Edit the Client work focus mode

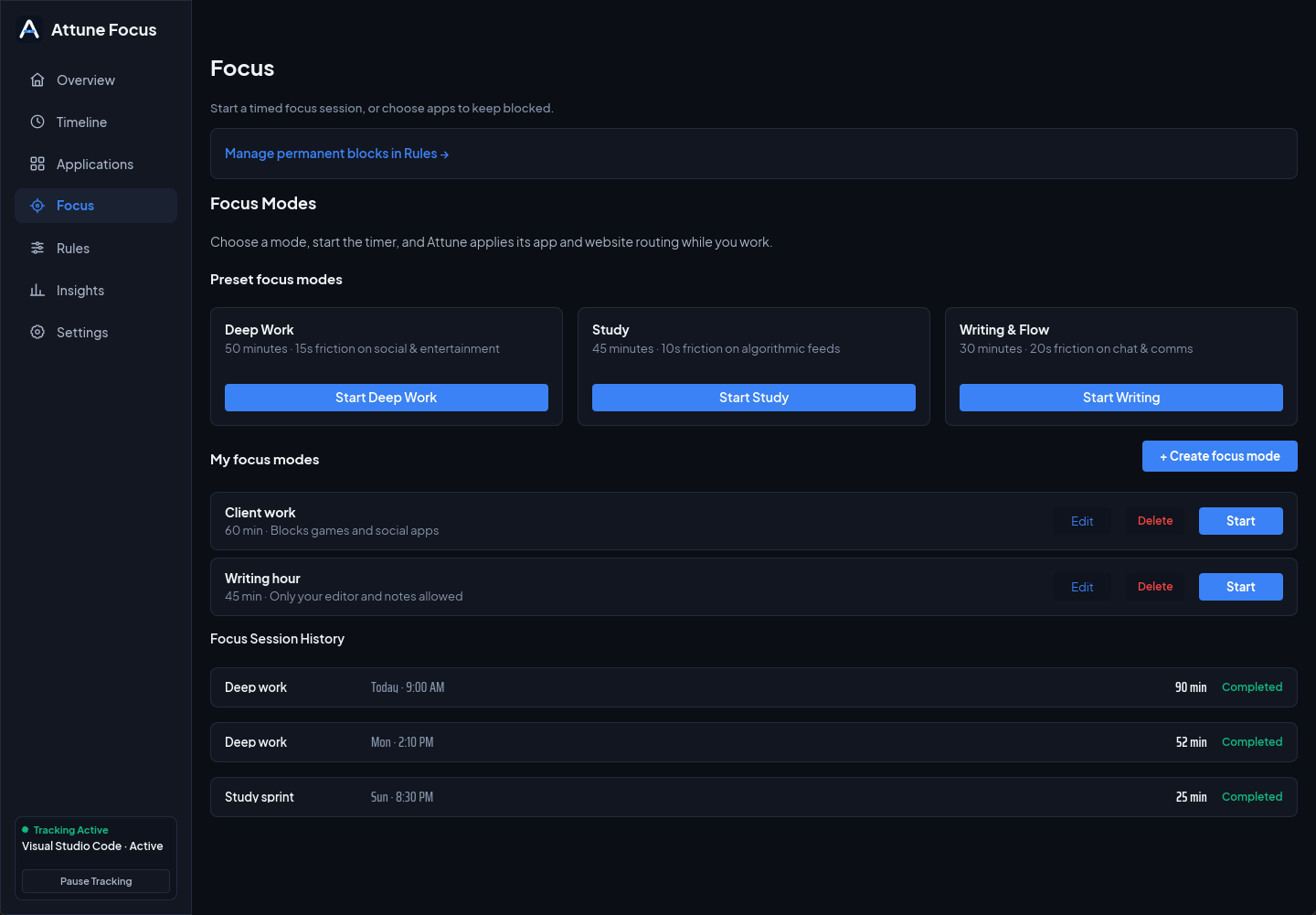point(1082,521)
